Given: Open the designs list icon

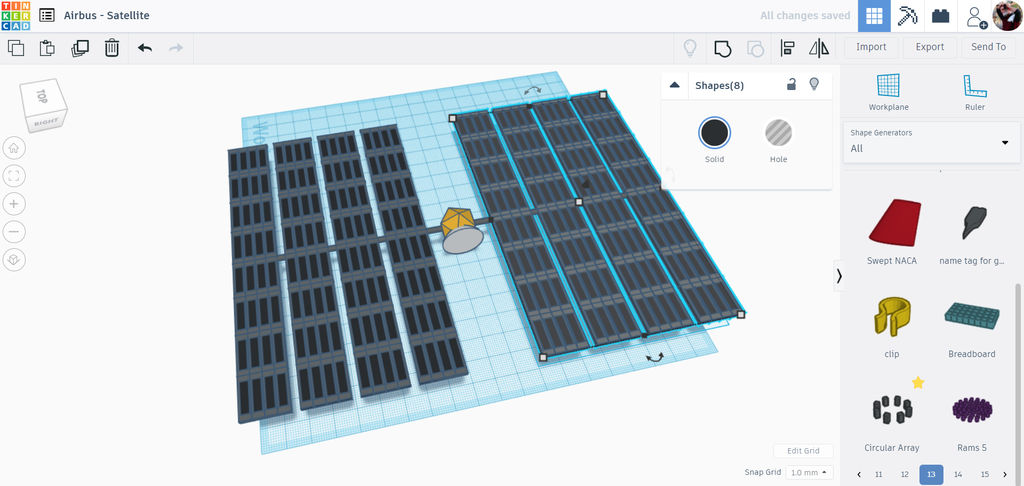Looking at the screenshot, I should (46, 15).
